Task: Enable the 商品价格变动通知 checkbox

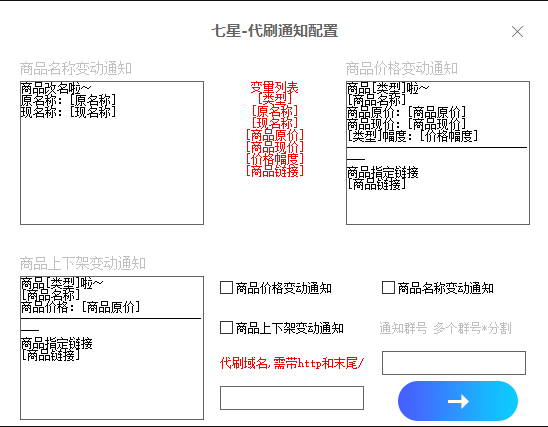Action: click(x=226, y=288)
